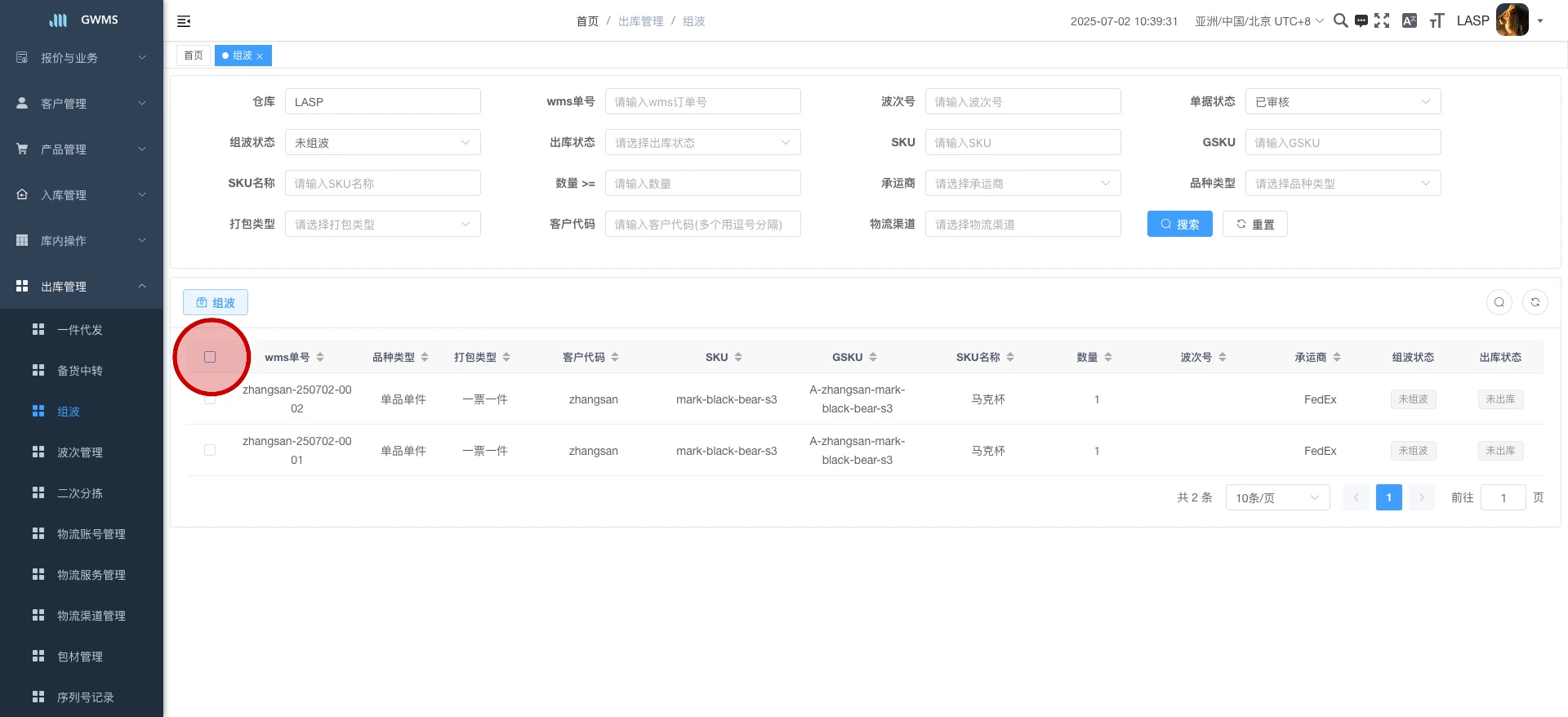Click the wms单号 input field
1568x717 pixels.
(702, 102)
